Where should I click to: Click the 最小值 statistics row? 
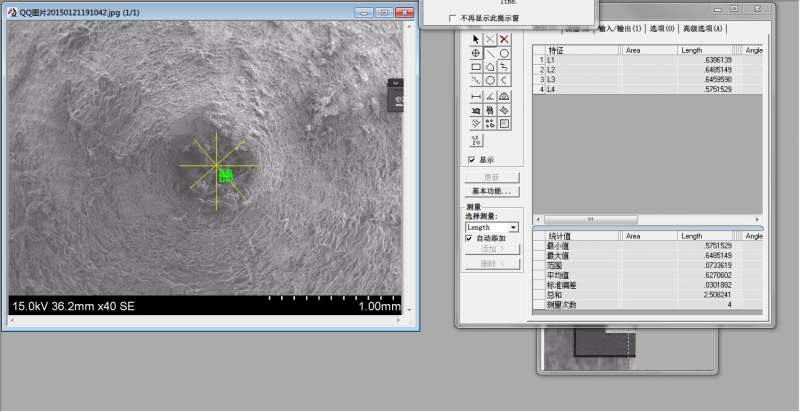tap(648, 246)
